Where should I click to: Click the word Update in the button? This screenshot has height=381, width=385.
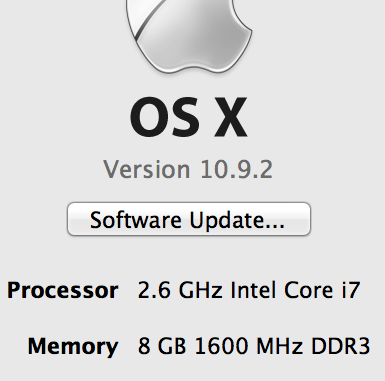click(237, 221)
